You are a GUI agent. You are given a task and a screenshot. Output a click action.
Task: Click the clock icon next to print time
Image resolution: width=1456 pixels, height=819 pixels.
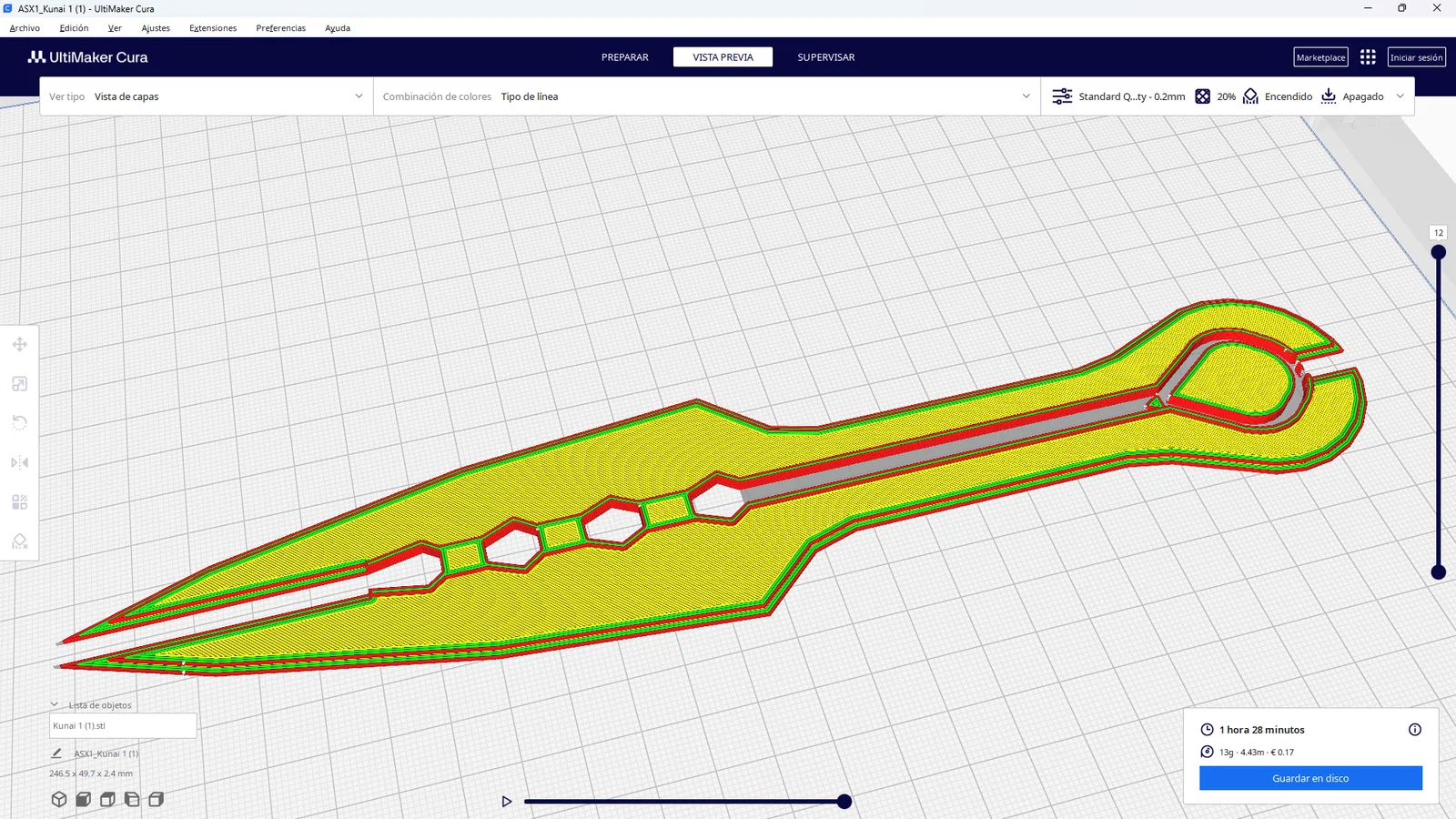point(1207,730)
